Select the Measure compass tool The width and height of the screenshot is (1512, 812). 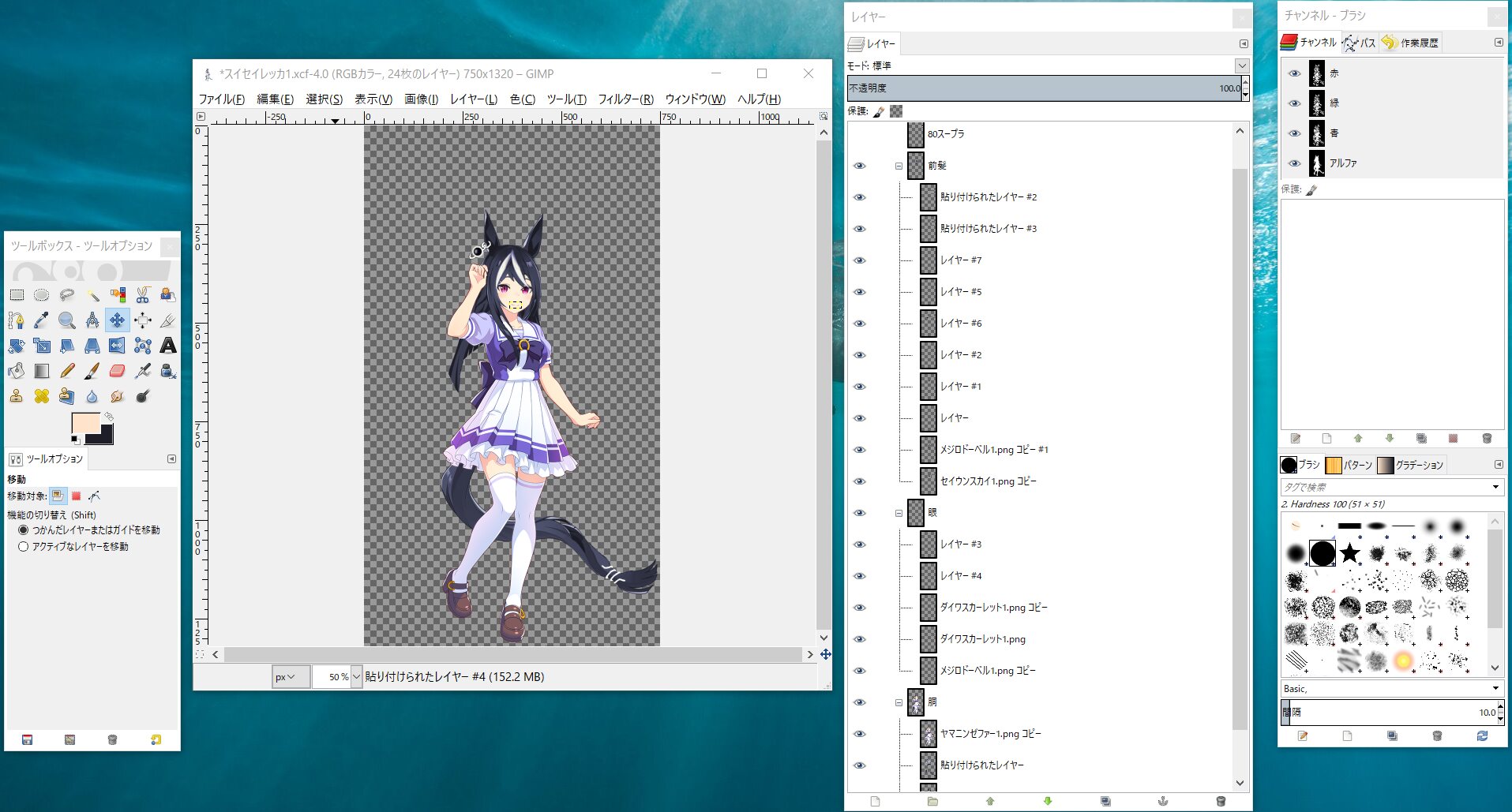click(x=92, y=320)
